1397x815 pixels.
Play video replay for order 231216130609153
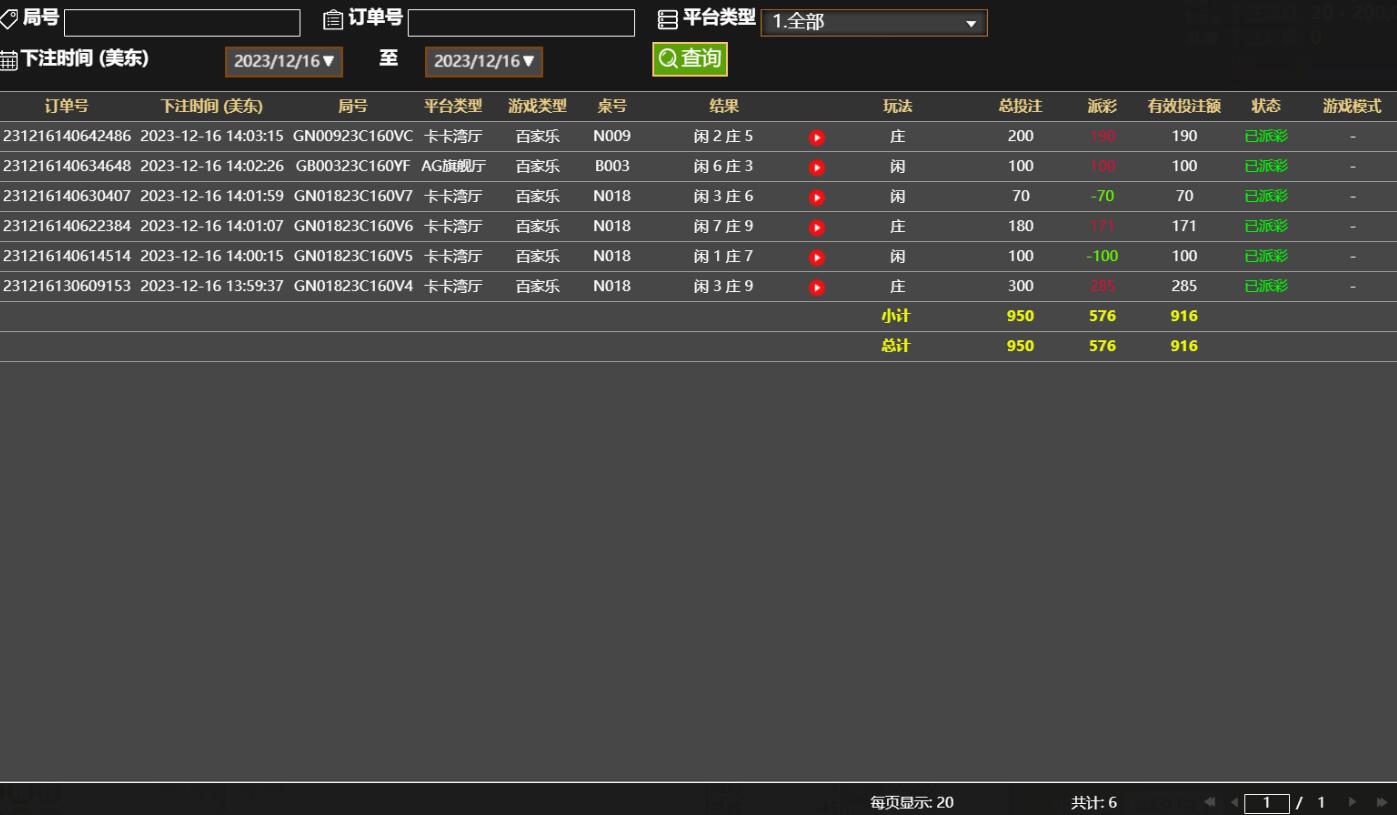click(x=817, y=287)
